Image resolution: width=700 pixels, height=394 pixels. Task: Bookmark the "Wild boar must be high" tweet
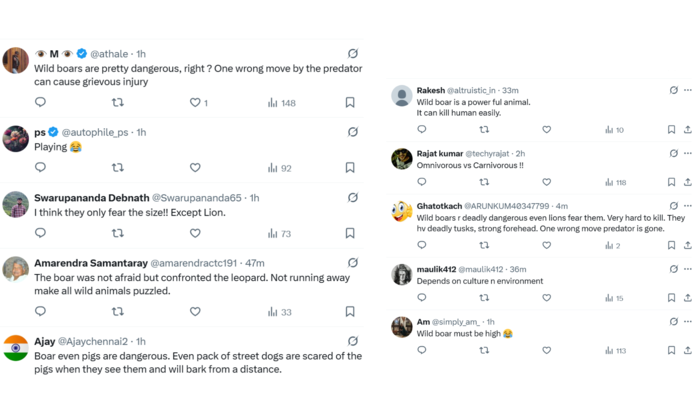(x=671, y=350)
